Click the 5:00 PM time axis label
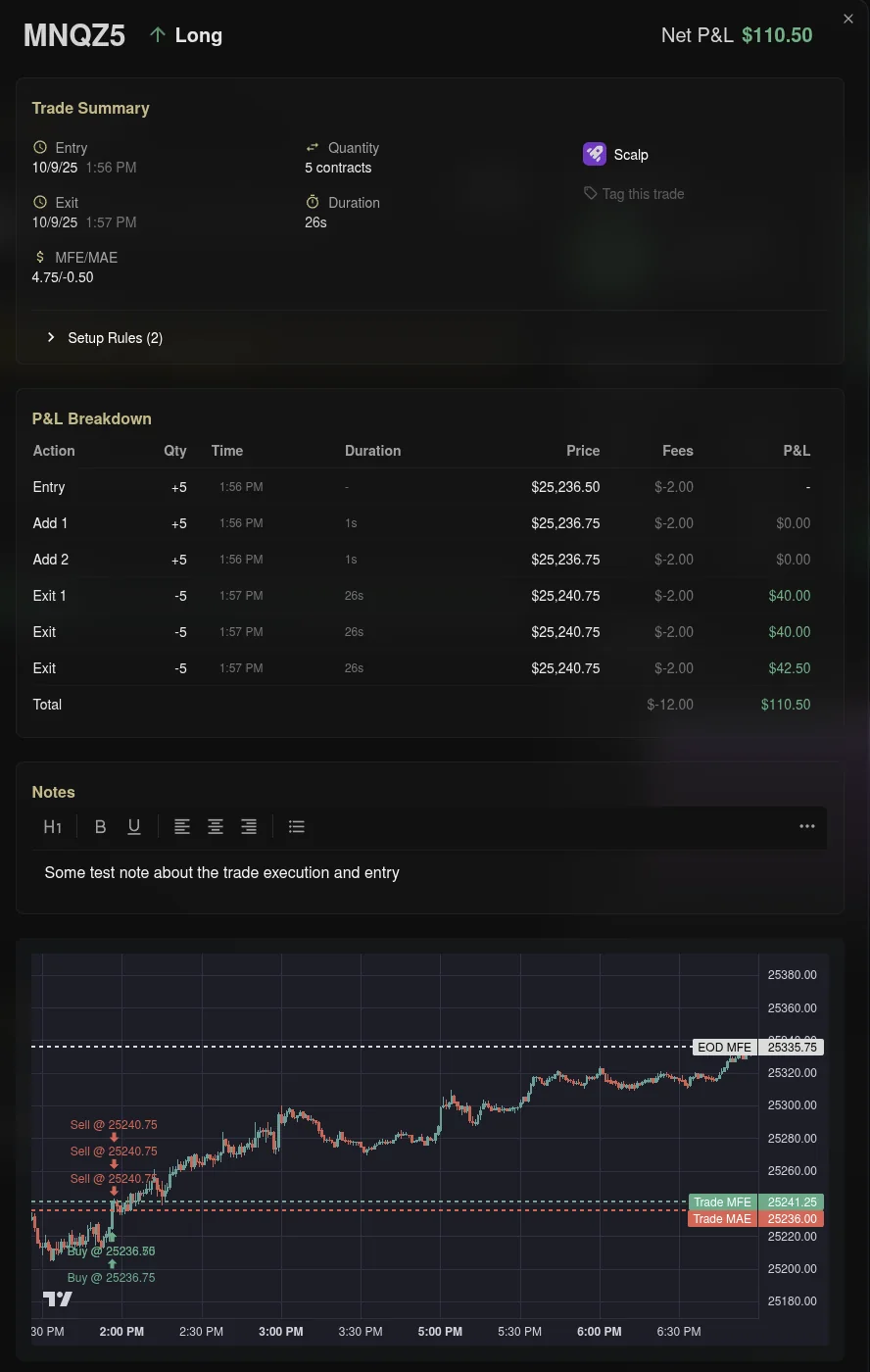The width and height of the screenshot is (870, 1372). click(440, 1332)
